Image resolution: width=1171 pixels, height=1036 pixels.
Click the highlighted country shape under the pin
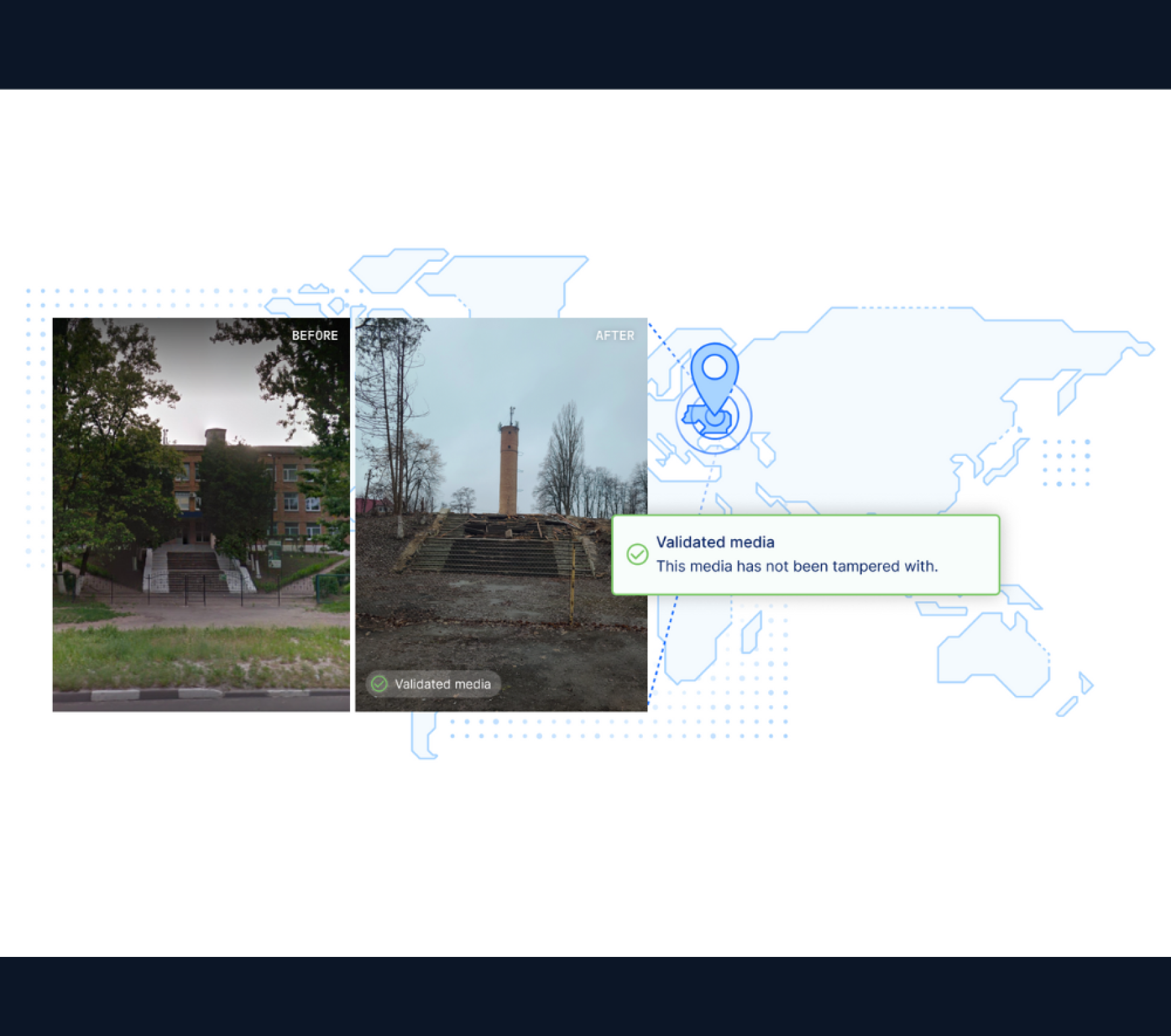(706, 420)
